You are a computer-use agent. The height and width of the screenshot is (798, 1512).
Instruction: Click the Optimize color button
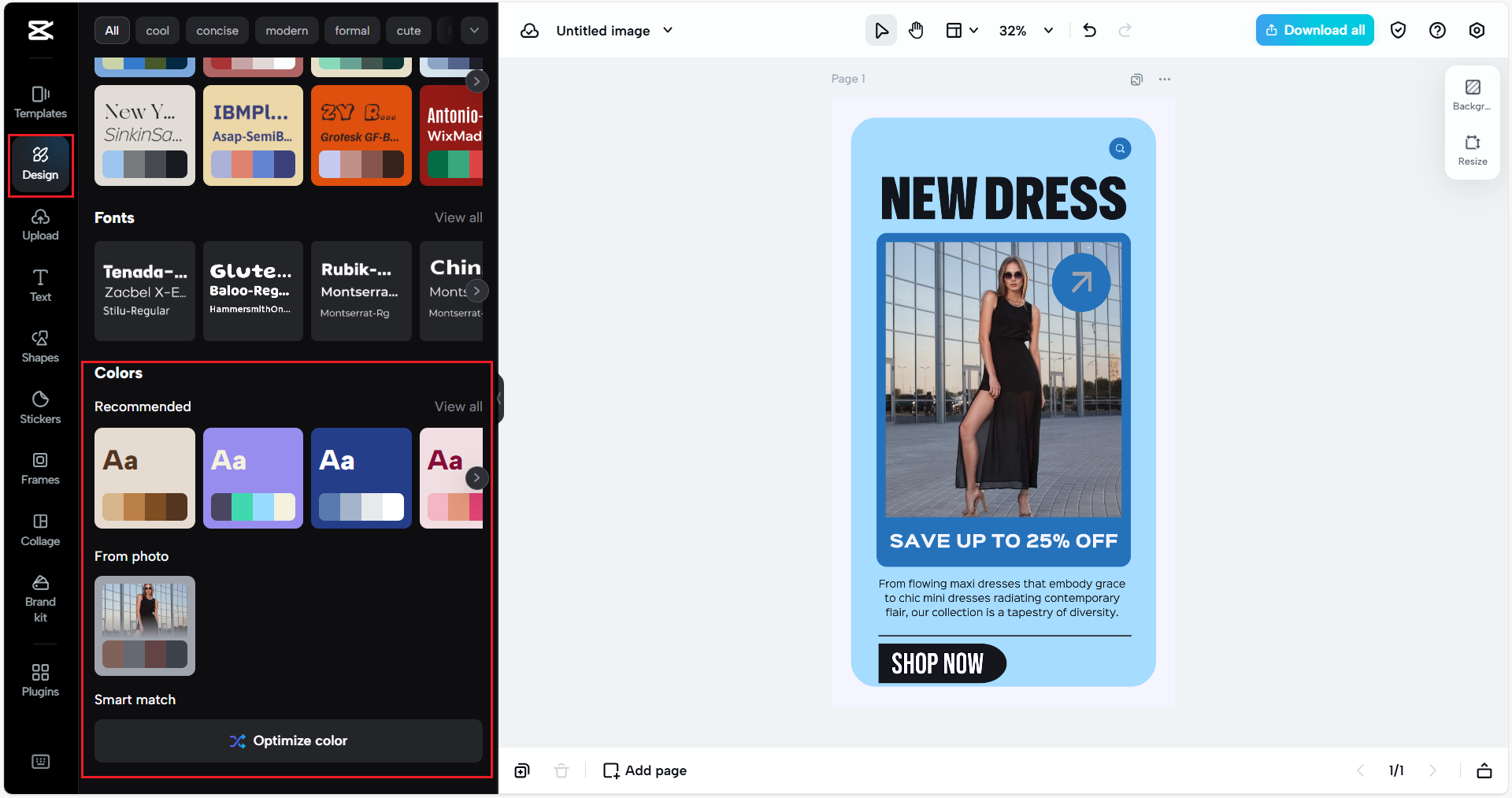point(288,740)
